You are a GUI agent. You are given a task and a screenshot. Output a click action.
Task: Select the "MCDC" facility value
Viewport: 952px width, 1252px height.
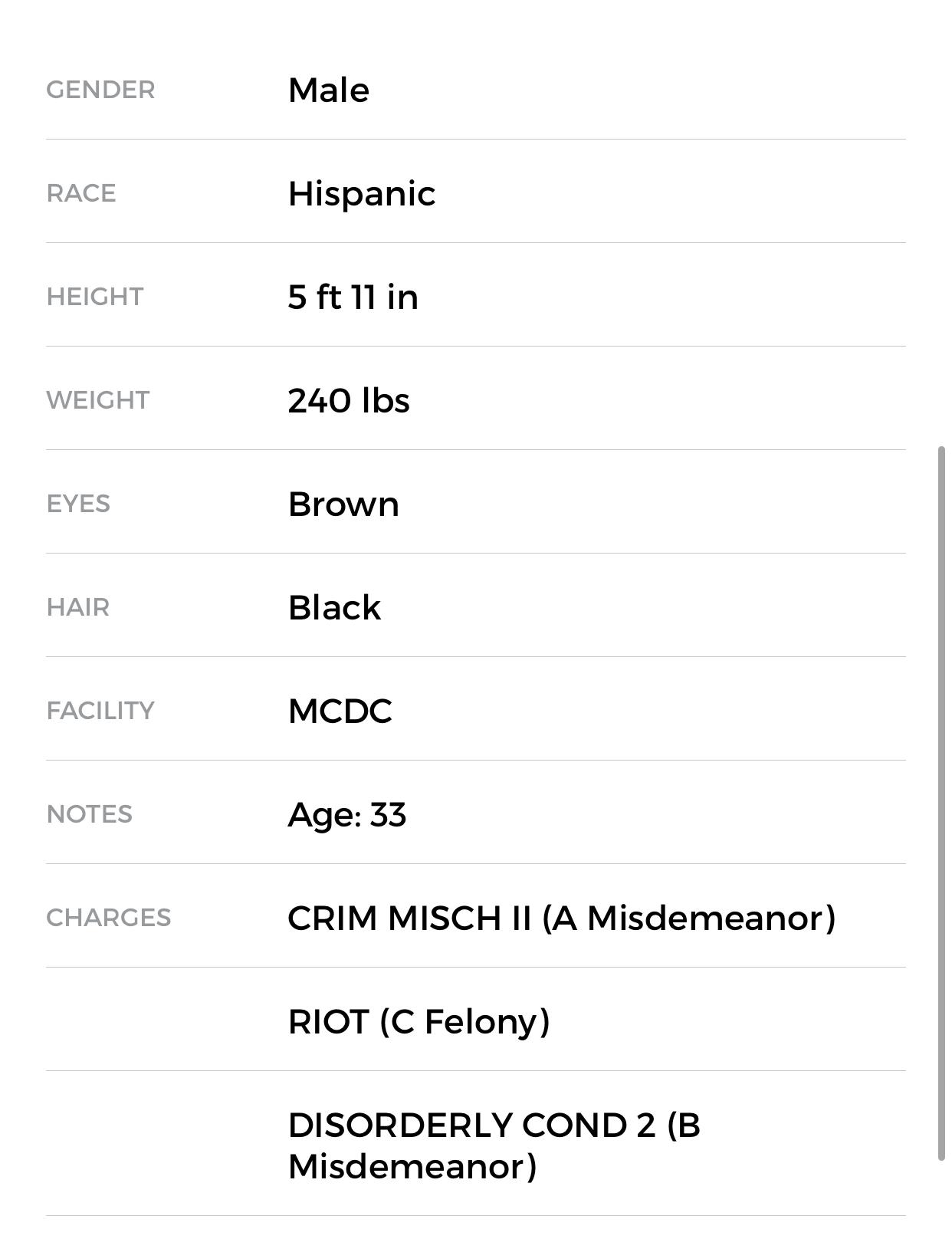click(x=340, y=711)
